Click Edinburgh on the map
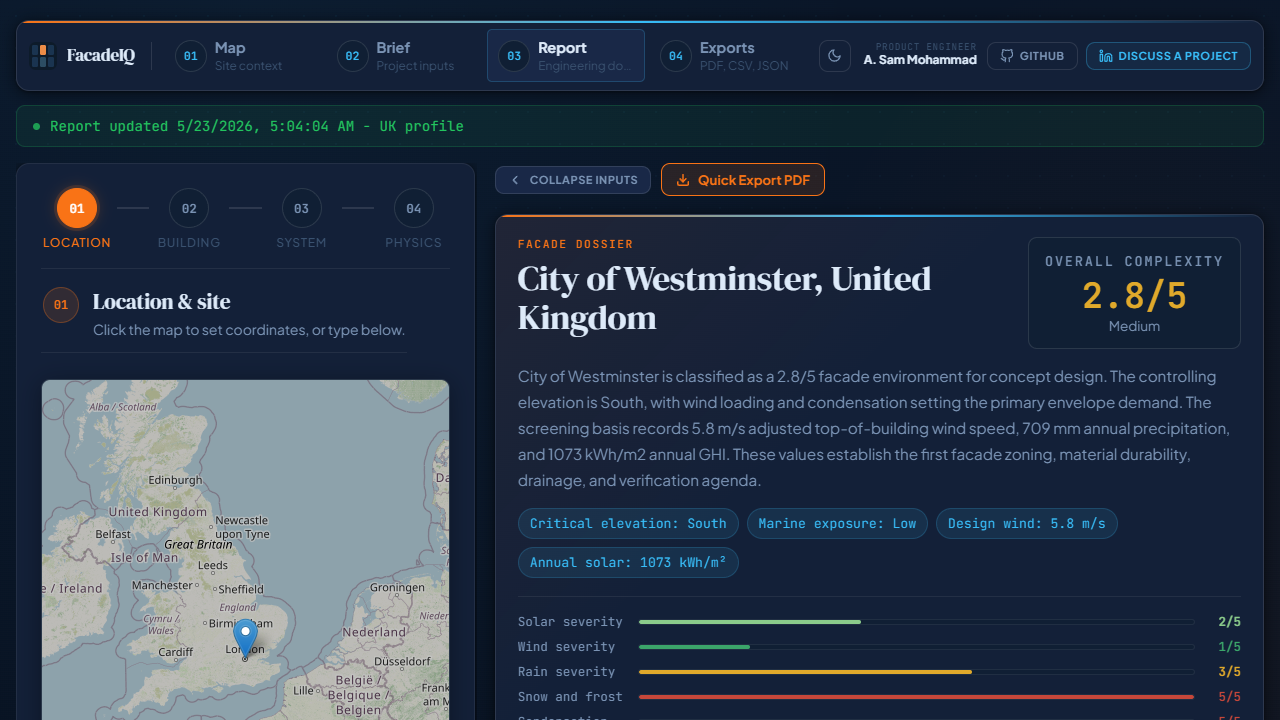This screenshot has width=1280, height=720. (175, 480)
